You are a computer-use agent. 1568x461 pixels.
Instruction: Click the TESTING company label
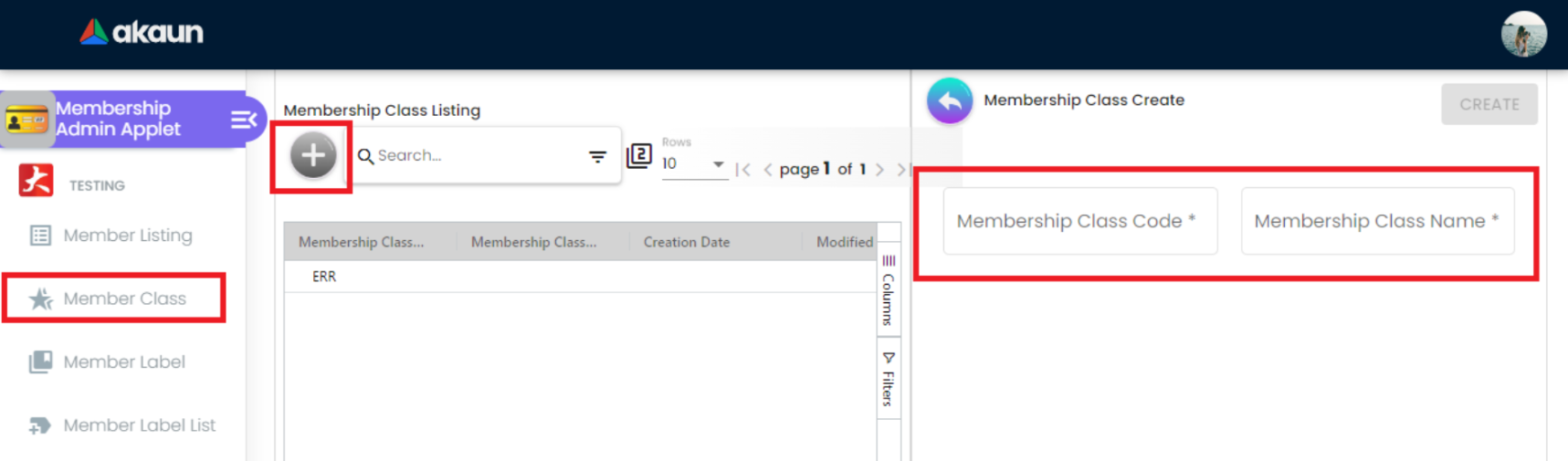[x=97, y=185]
